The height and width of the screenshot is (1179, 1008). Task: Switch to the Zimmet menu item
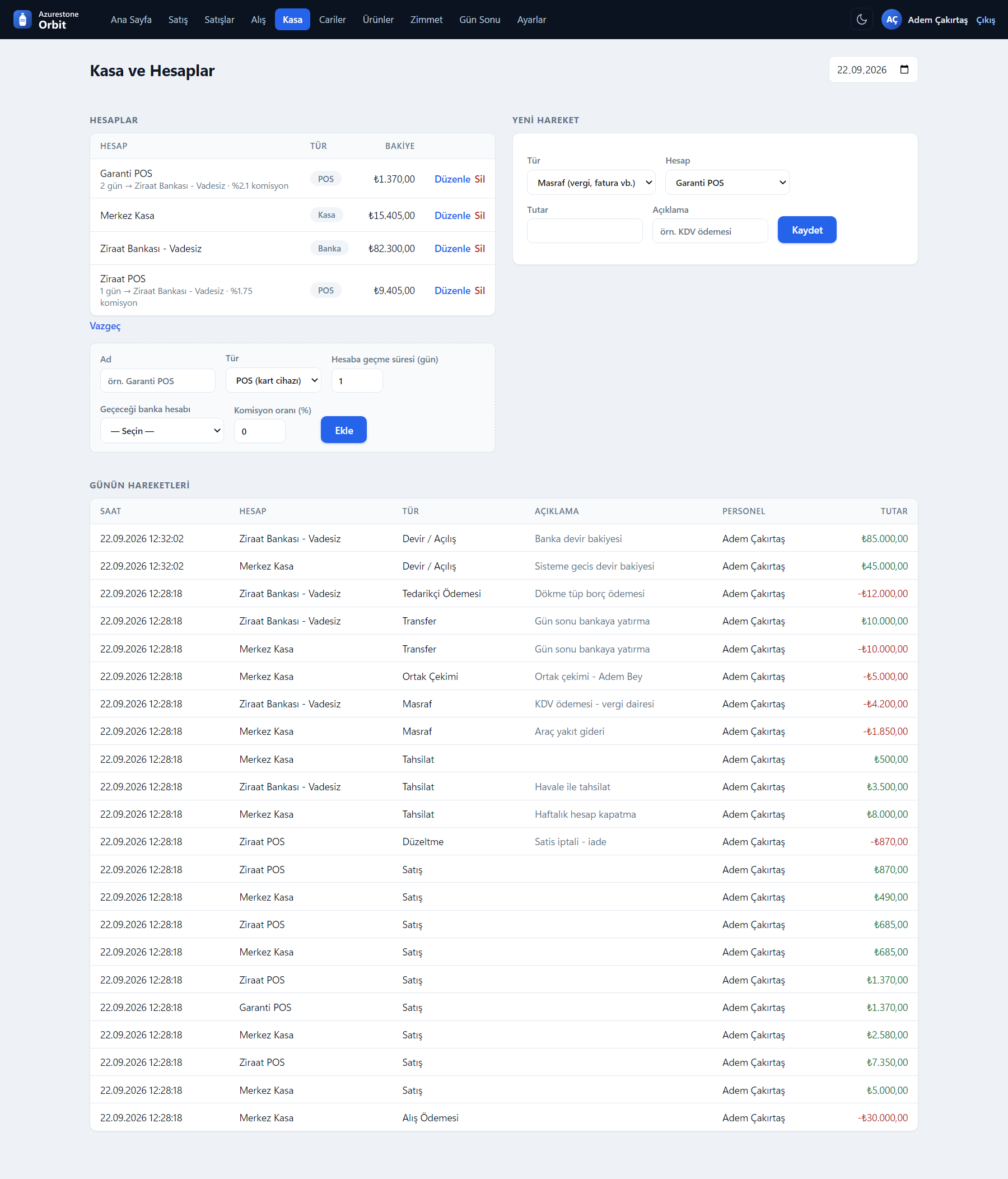point(426,20)
